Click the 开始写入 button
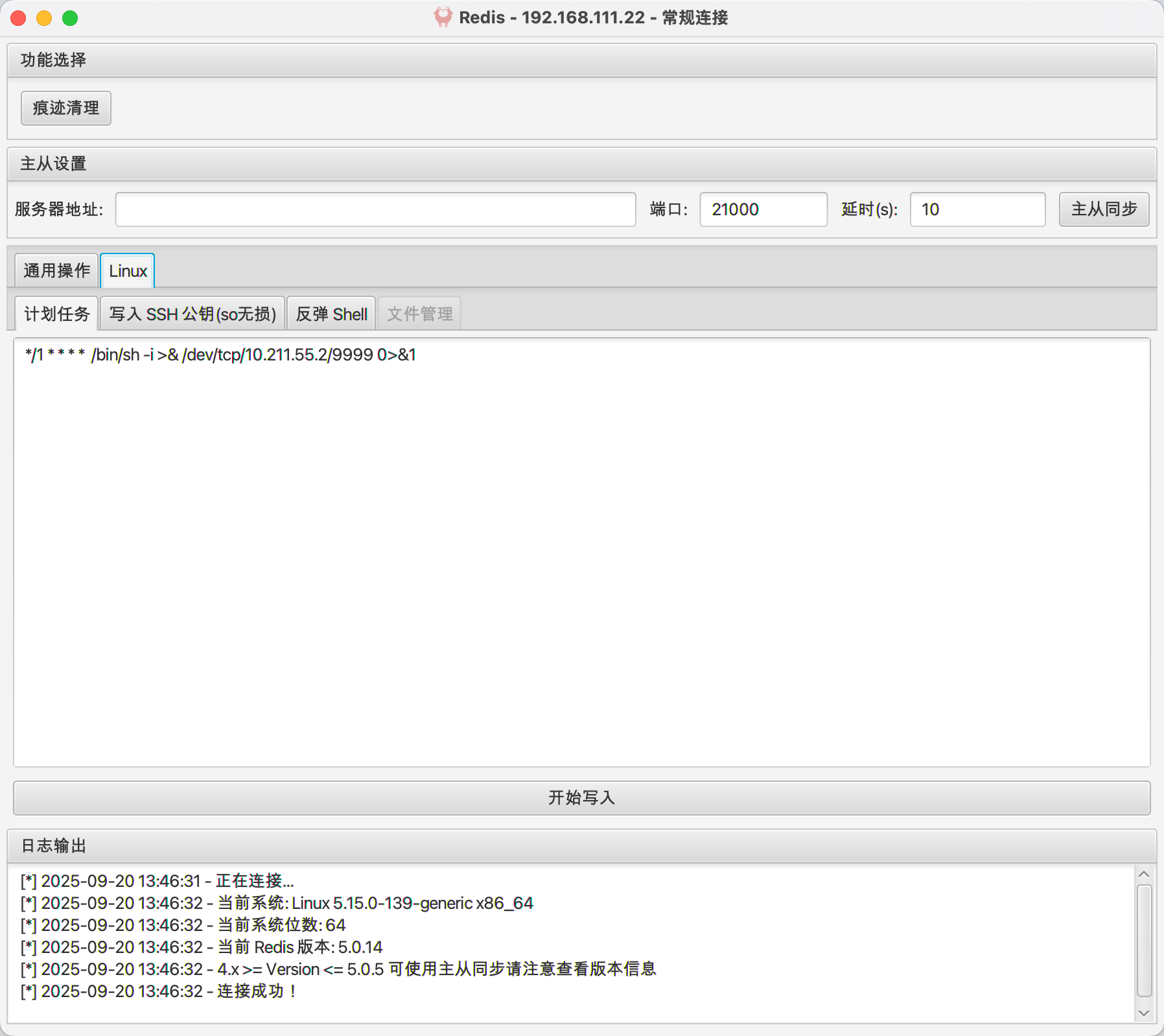Viewport: 1164px width, 1036px height. pos(582,797)
